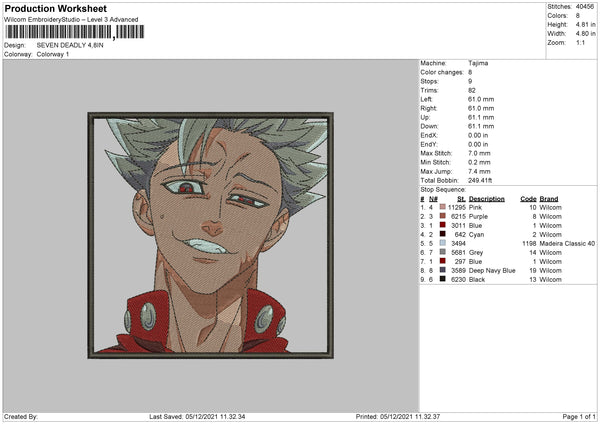Click the Printed timestamp in footer
This screenshot has height=424, width=600.
[398, 416]
